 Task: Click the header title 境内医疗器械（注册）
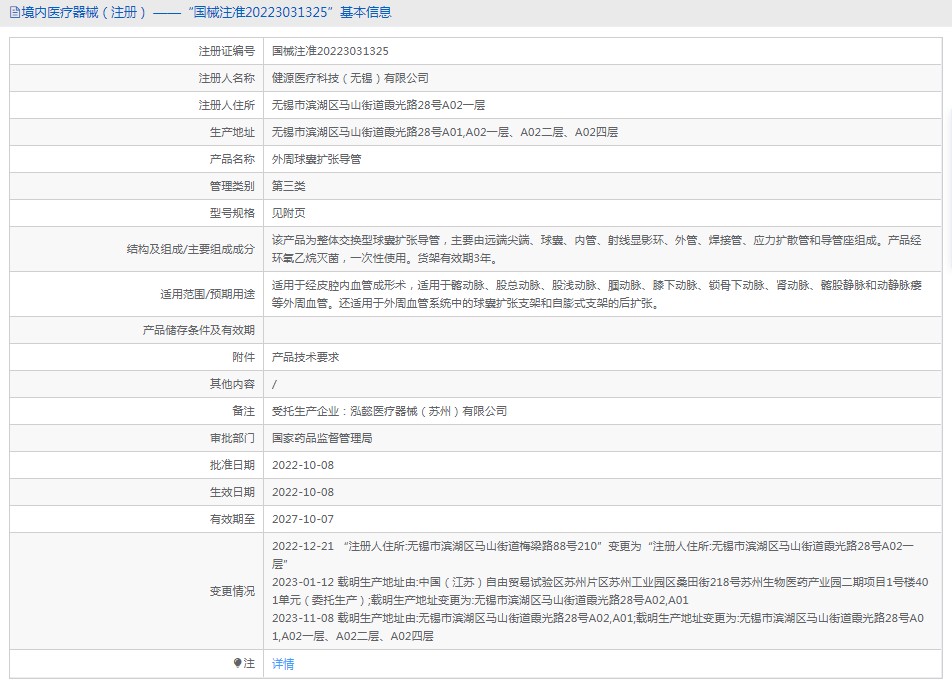pos(84,12)
